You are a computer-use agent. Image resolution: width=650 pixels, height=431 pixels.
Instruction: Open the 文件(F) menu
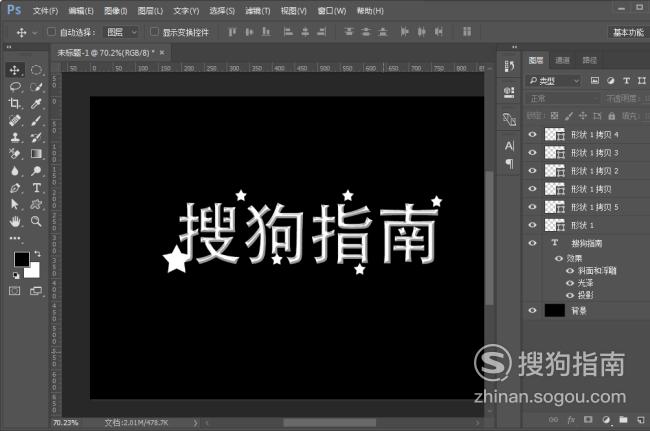pyautogui.click(x=46, y=11)
